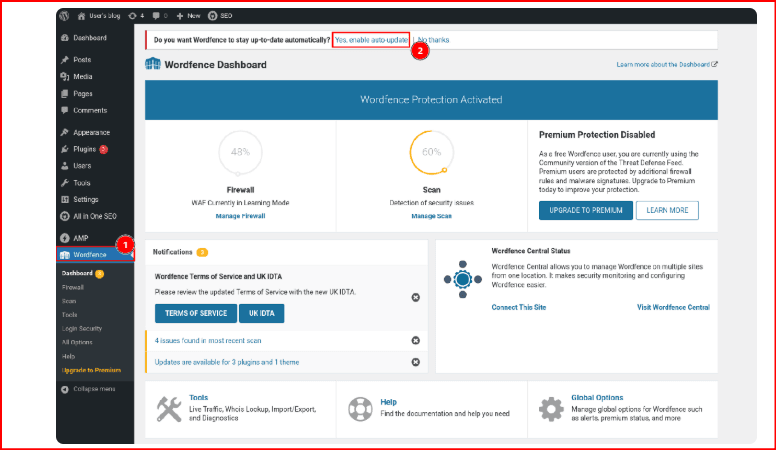Open Wordfence Dashboard submenu item
Viewport: 776px width, 450px height.
coord(77,273)
